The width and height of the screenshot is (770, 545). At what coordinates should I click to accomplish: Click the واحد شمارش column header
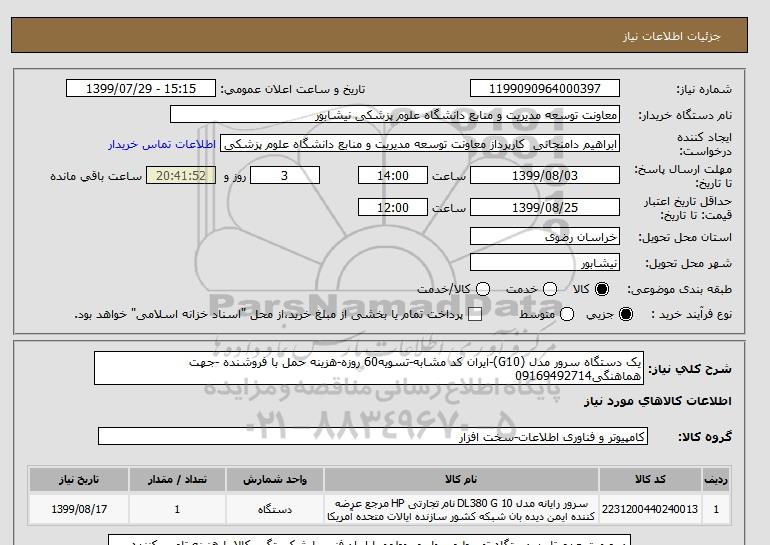(x=275, y=480)
